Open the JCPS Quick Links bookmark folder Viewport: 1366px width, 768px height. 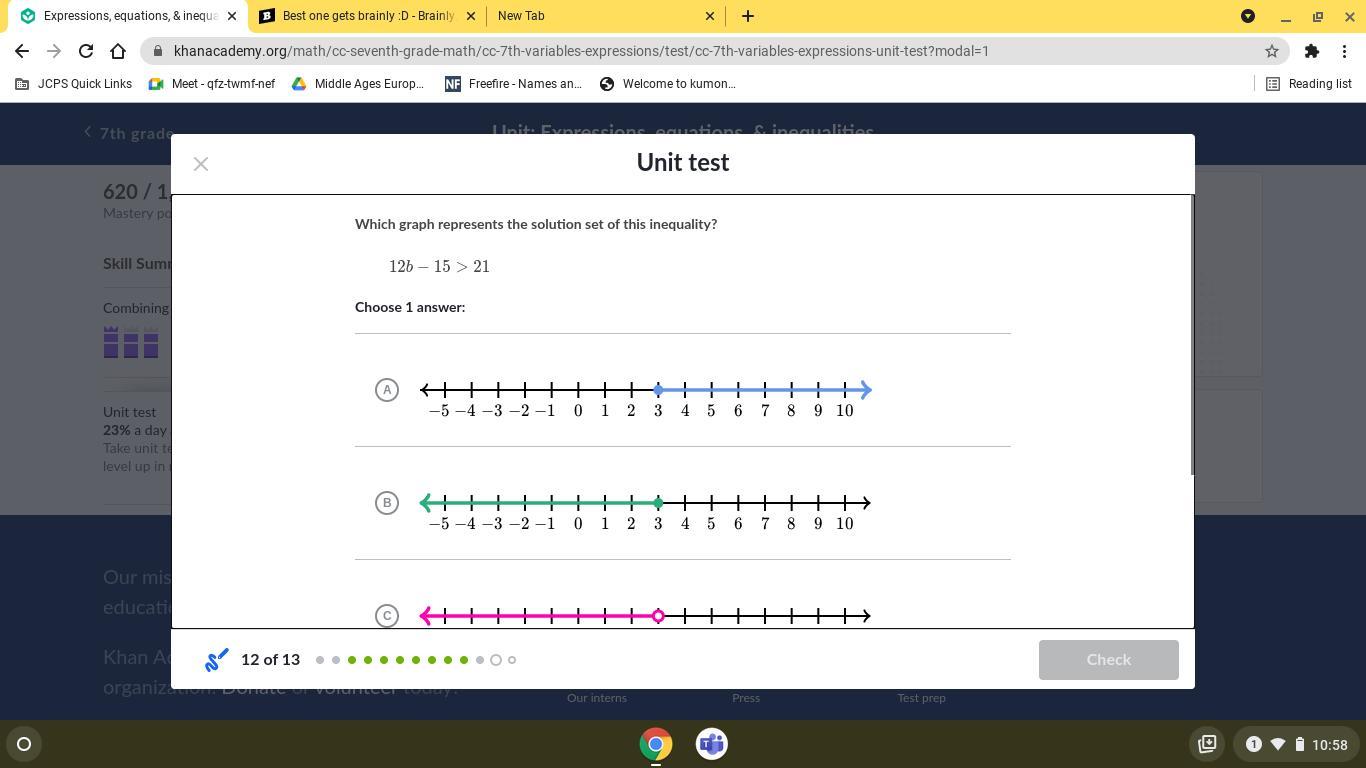click(74, 84)
